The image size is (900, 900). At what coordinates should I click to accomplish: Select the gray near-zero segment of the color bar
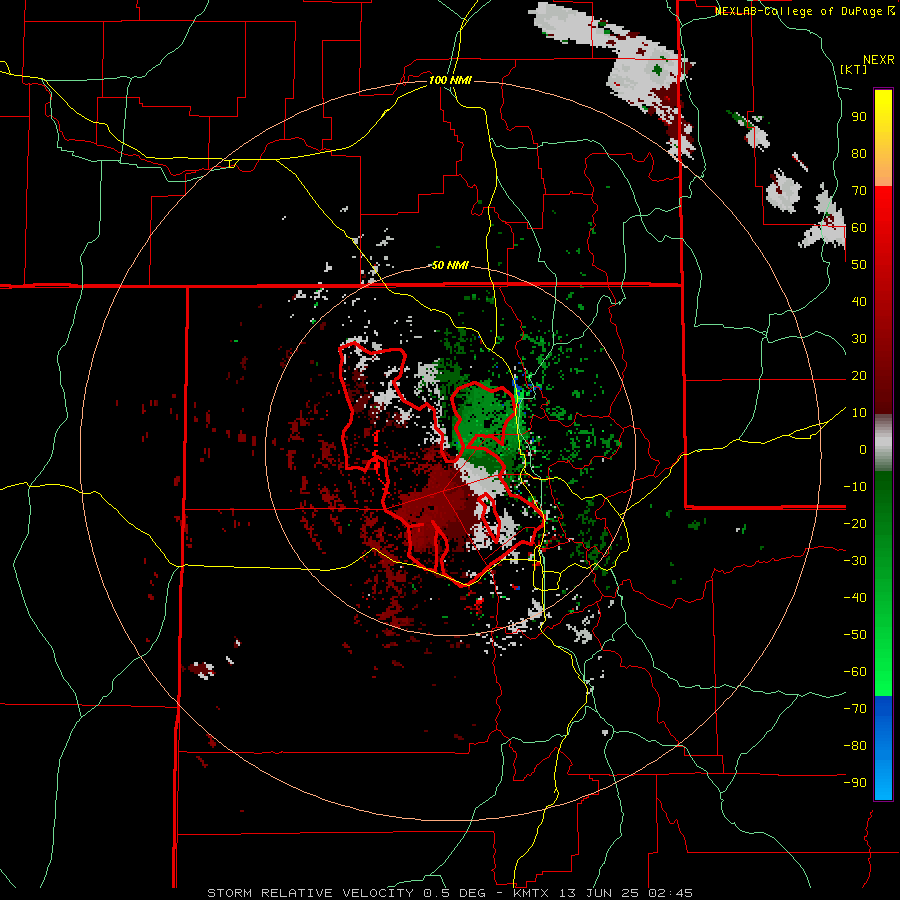[x=883, y=443]
